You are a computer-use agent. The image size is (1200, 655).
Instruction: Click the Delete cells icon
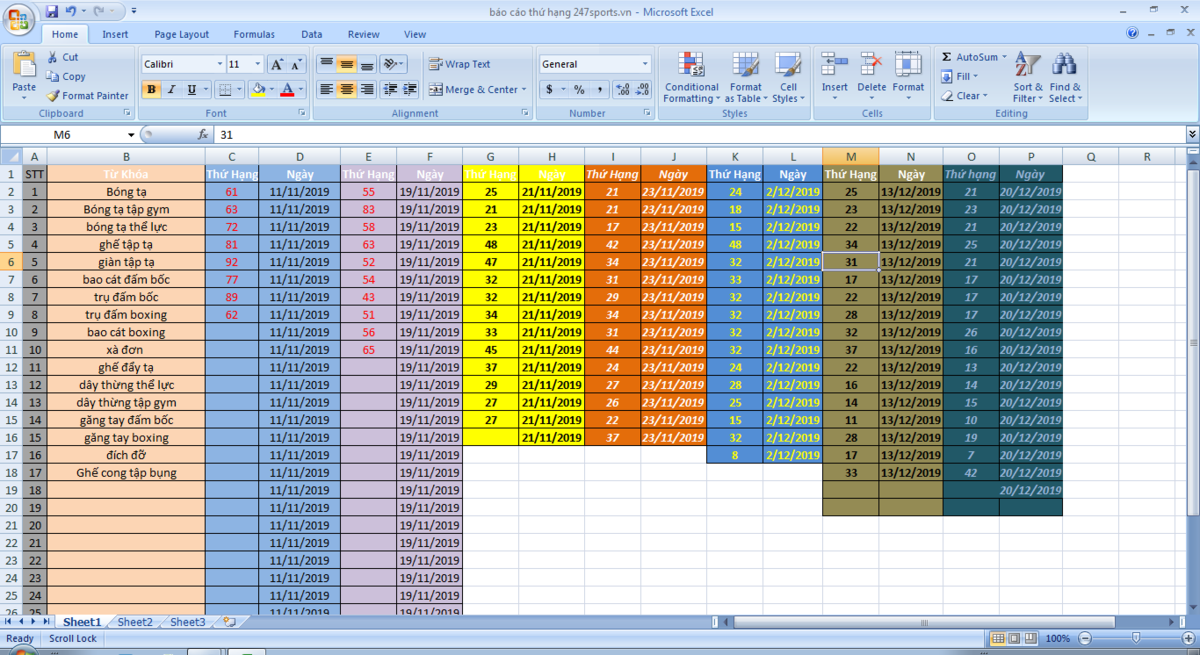tap(871, 65)
